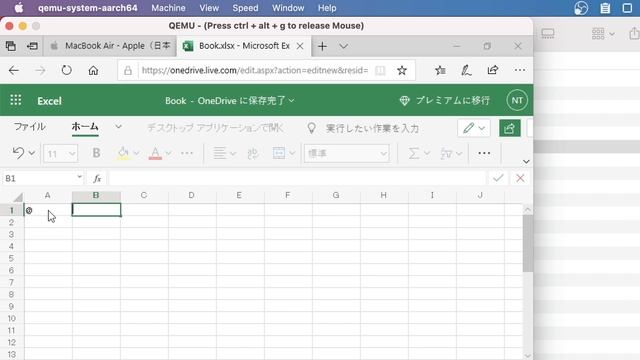640x360 pixels.
Task: Click sort and filter icon
Action: point(446,153)
